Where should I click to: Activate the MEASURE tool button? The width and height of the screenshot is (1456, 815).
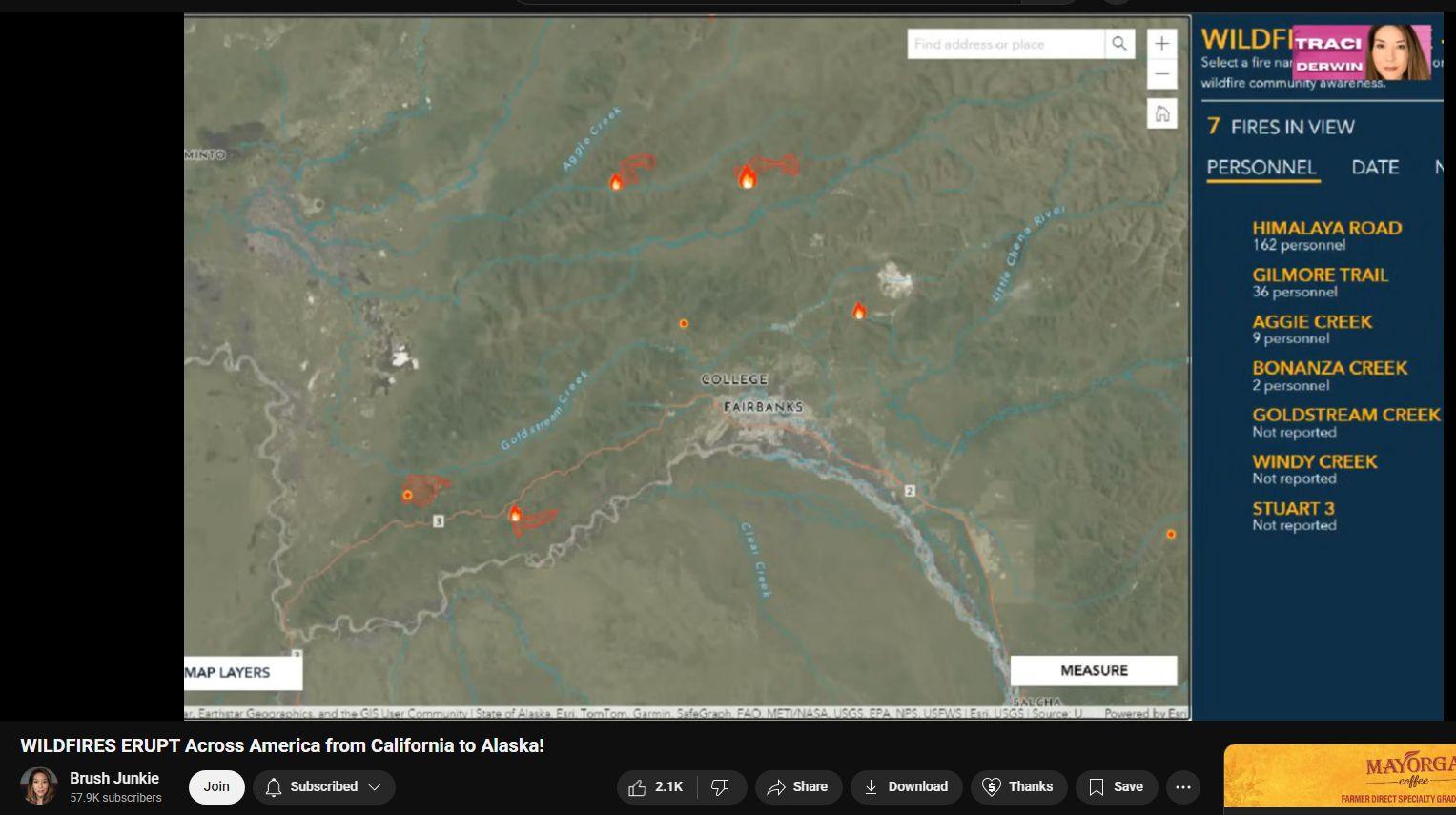click(x=1094, y=670)
